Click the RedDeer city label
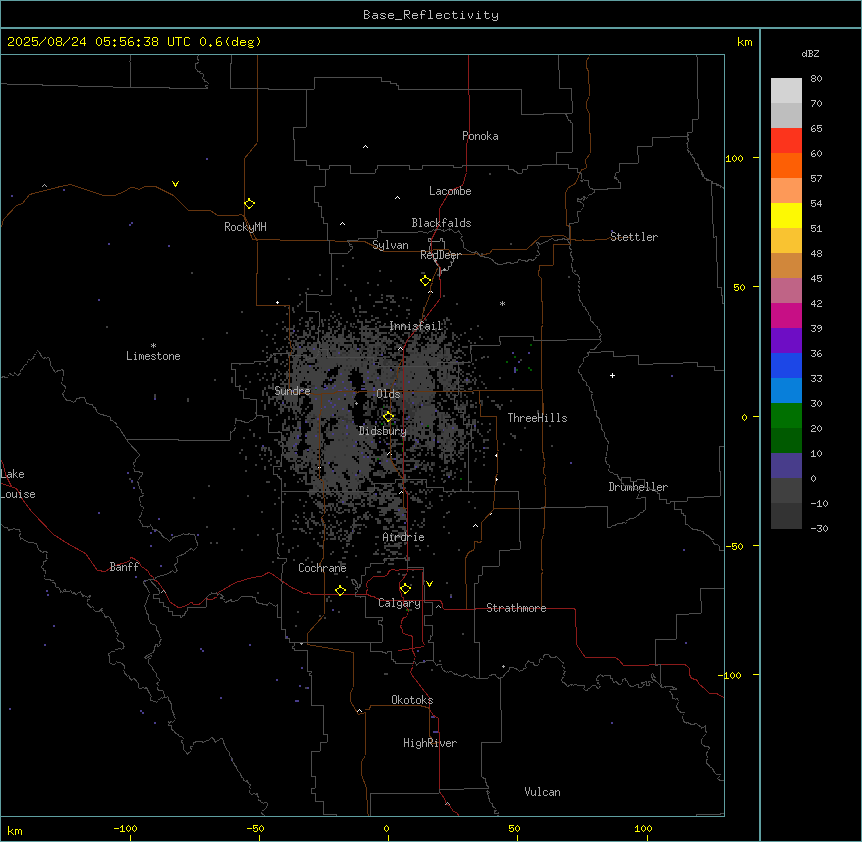Image resolution: width=862 pixels, height=842 pixels. [440, 255]
